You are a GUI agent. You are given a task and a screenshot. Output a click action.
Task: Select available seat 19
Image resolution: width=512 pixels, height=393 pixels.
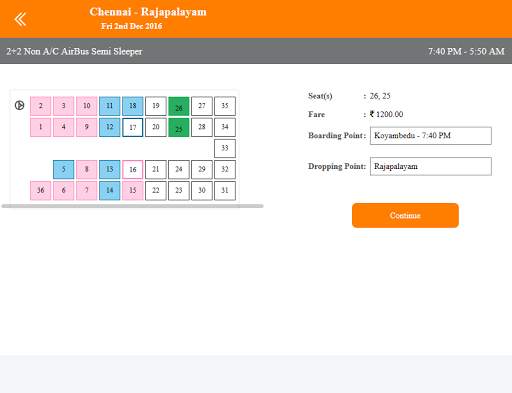pyautogui.click(x=156, y=106)
